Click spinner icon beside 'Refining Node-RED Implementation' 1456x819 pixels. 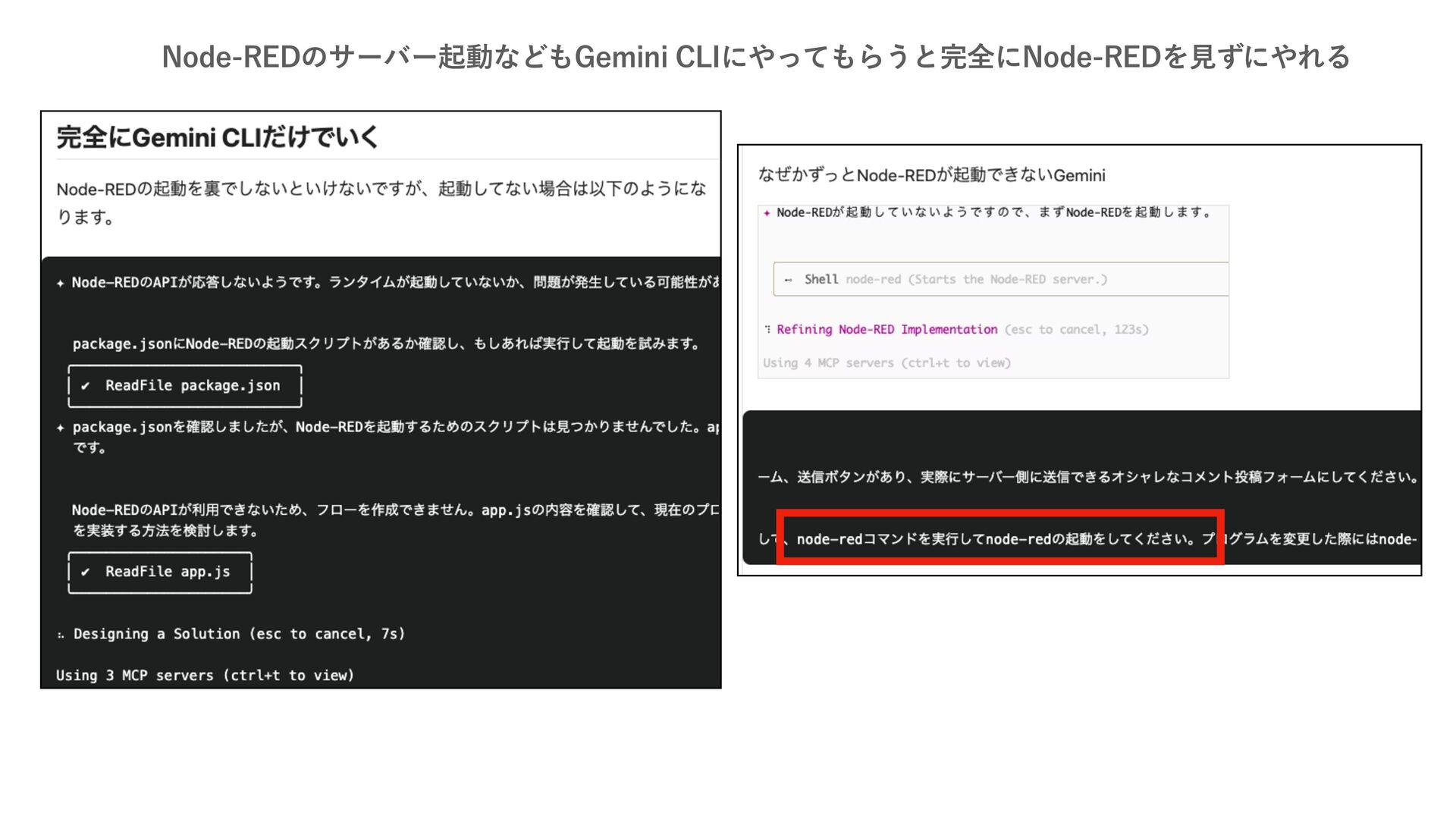pyautogui.click(x=767, y=329)
